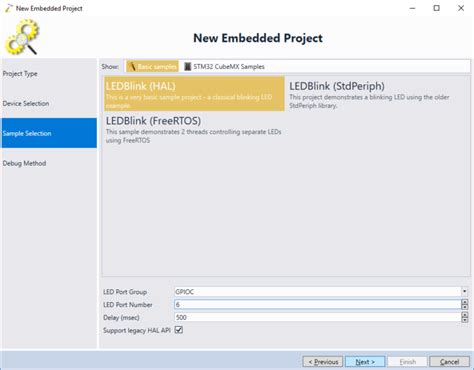Cancel the new project wizard
The height and width of the screenshot is (370, 474).
point(449,362)
